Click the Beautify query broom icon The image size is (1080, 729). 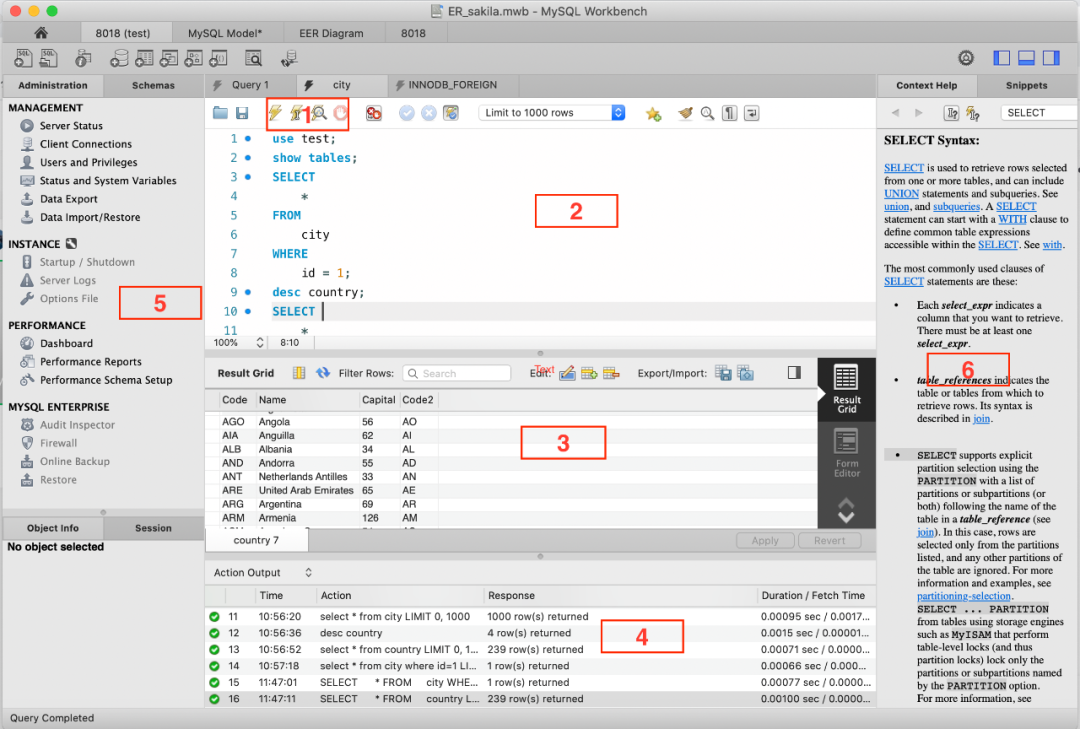(685, 114)
